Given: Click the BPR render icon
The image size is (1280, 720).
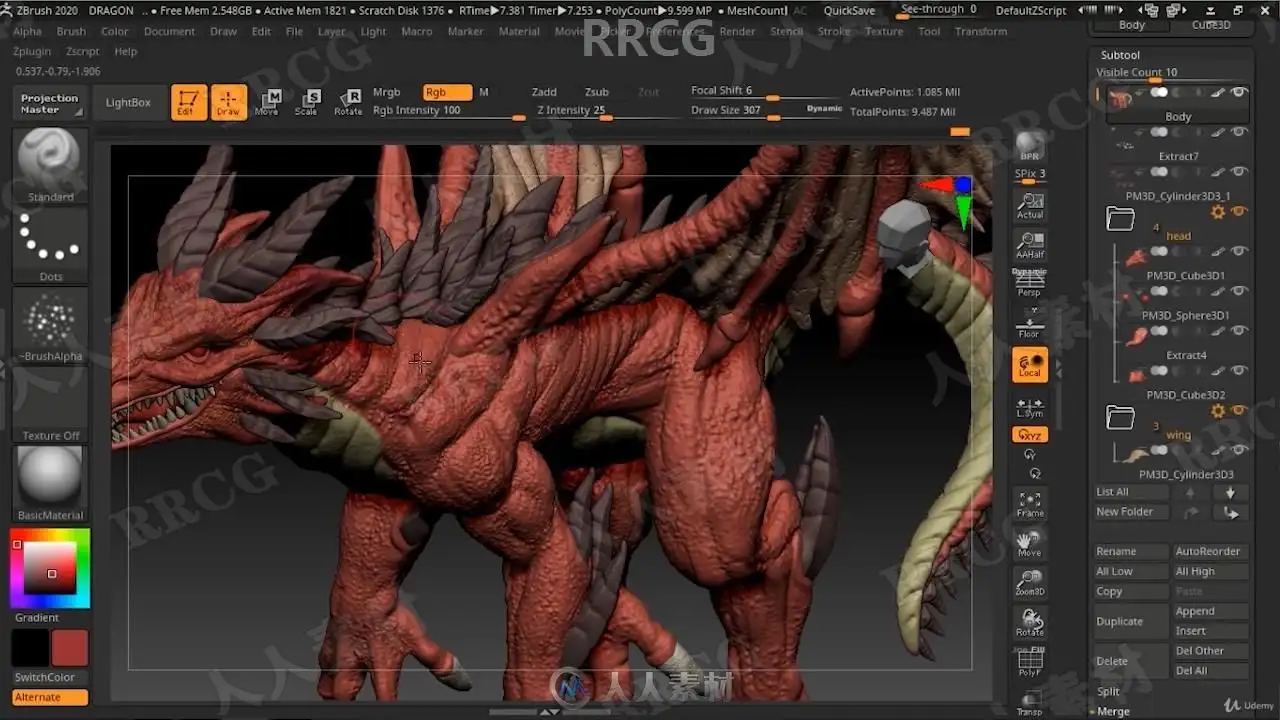Looking at the screenshot, I should coord(1029,146).
